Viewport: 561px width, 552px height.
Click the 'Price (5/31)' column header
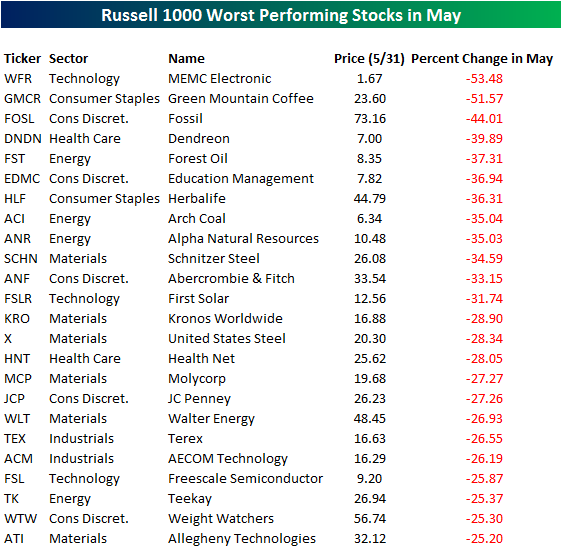[369, 58]
